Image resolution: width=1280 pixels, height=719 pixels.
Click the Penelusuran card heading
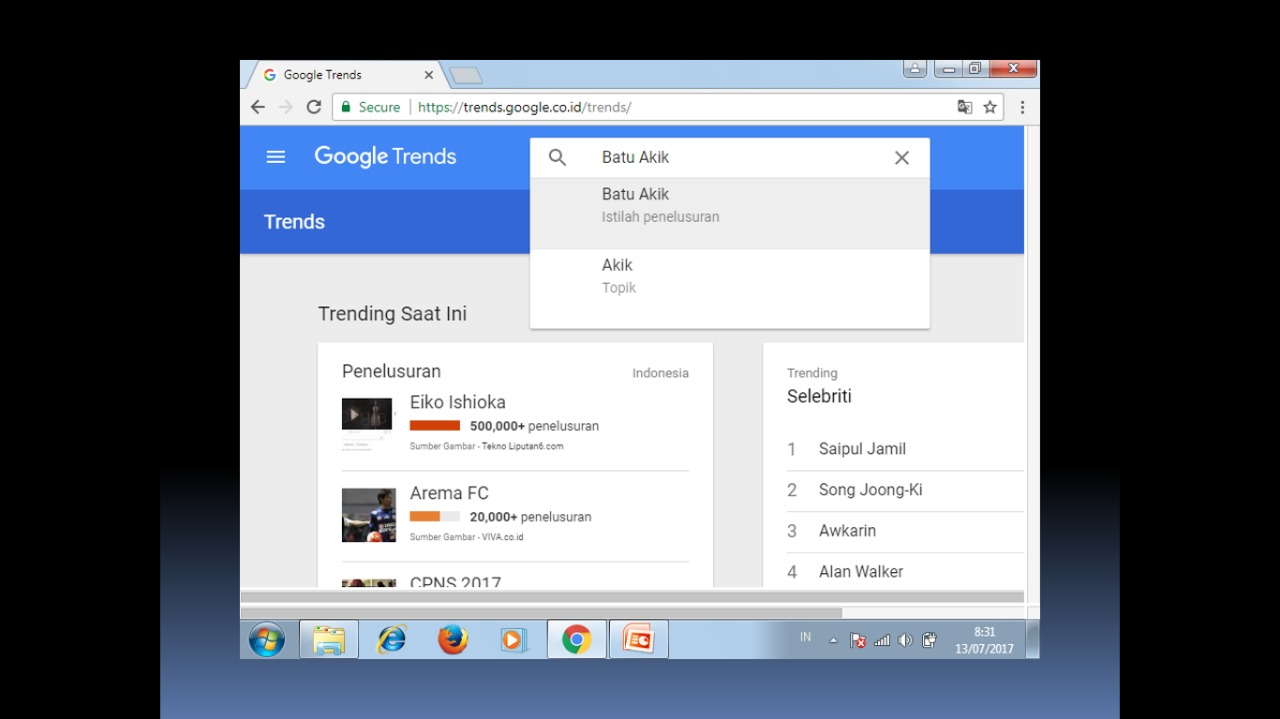click(391, 371)
